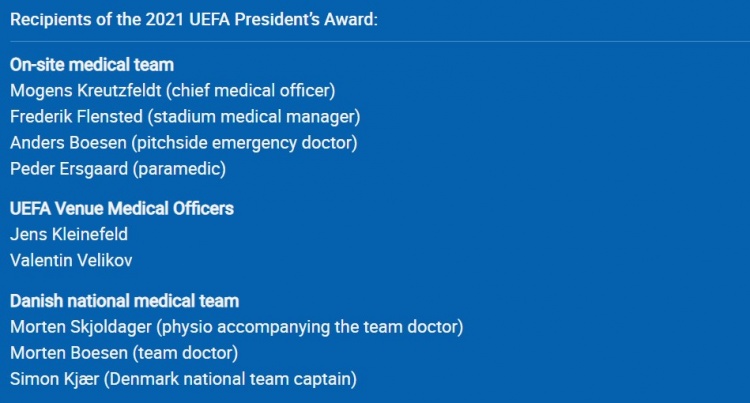750x403 pixels.
Task: Select the 'On-site medical team' heading
Action: [92, 65]
